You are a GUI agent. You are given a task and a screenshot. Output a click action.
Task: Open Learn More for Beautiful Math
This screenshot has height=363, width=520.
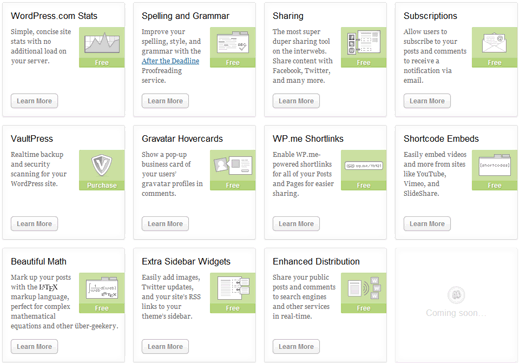34,347
